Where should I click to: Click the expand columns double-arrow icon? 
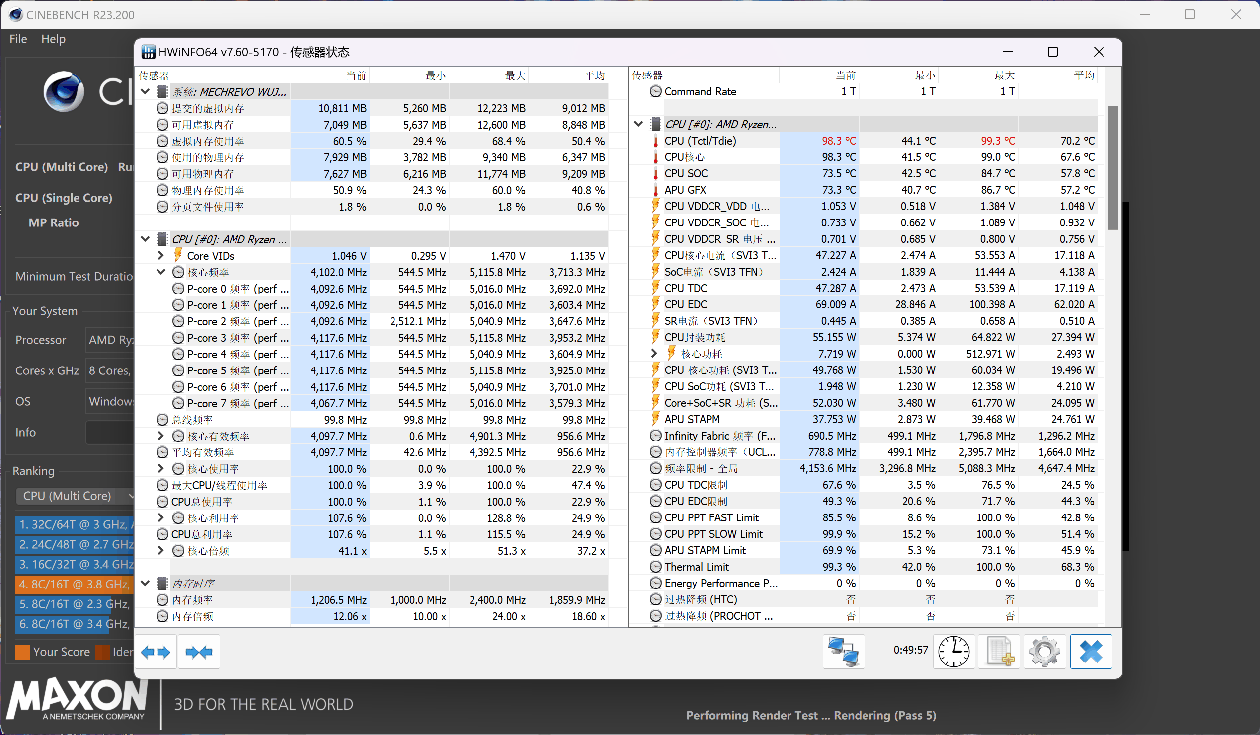coord(155,653)
